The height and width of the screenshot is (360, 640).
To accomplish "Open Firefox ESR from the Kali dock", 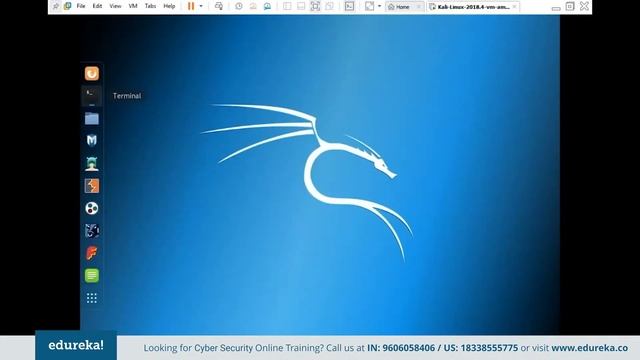I will [x=92, y=73].
